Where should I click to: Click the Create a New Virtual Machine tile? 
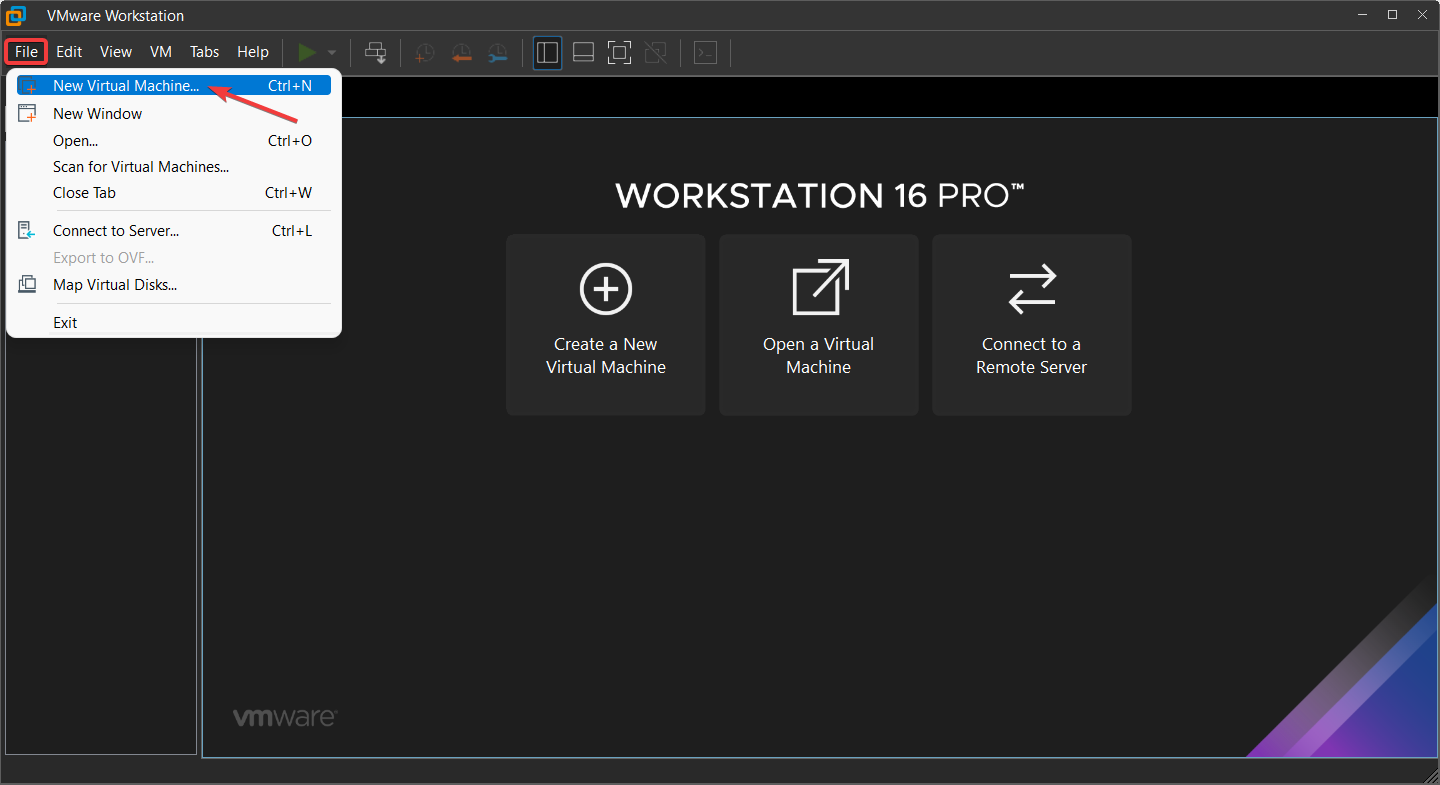coord(606,325)
